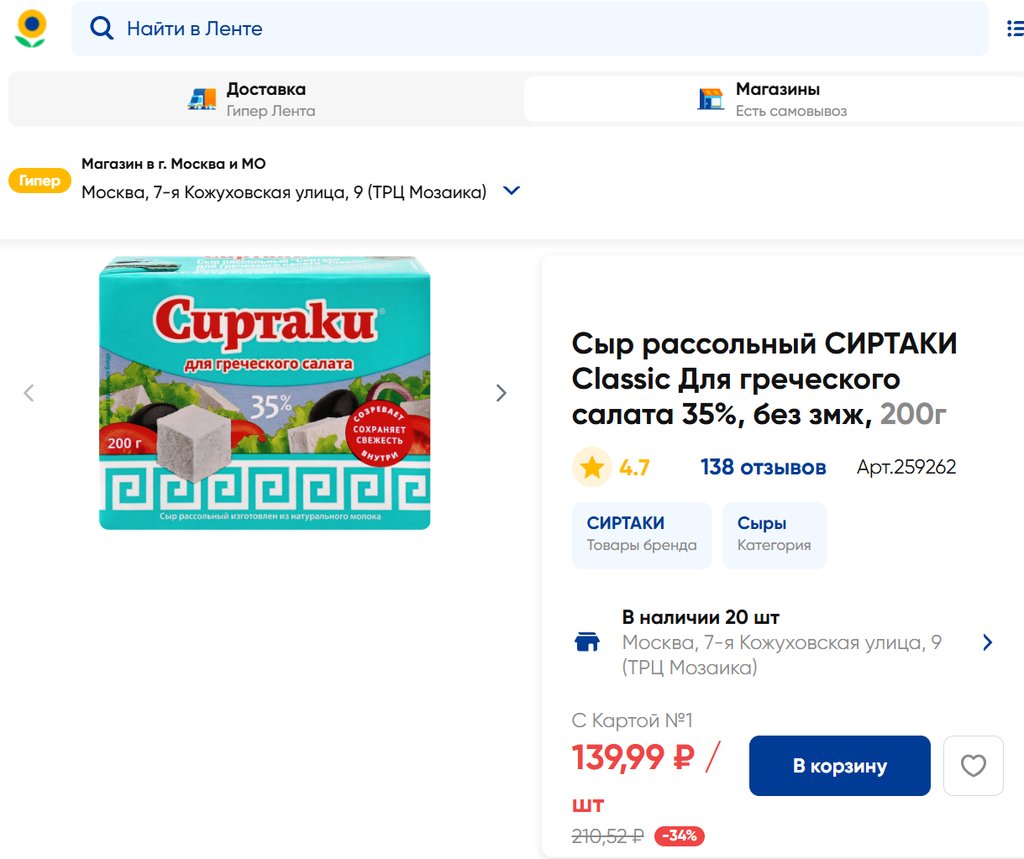Open store availability details arrow

pyautogui.click(x=987, y=642)
